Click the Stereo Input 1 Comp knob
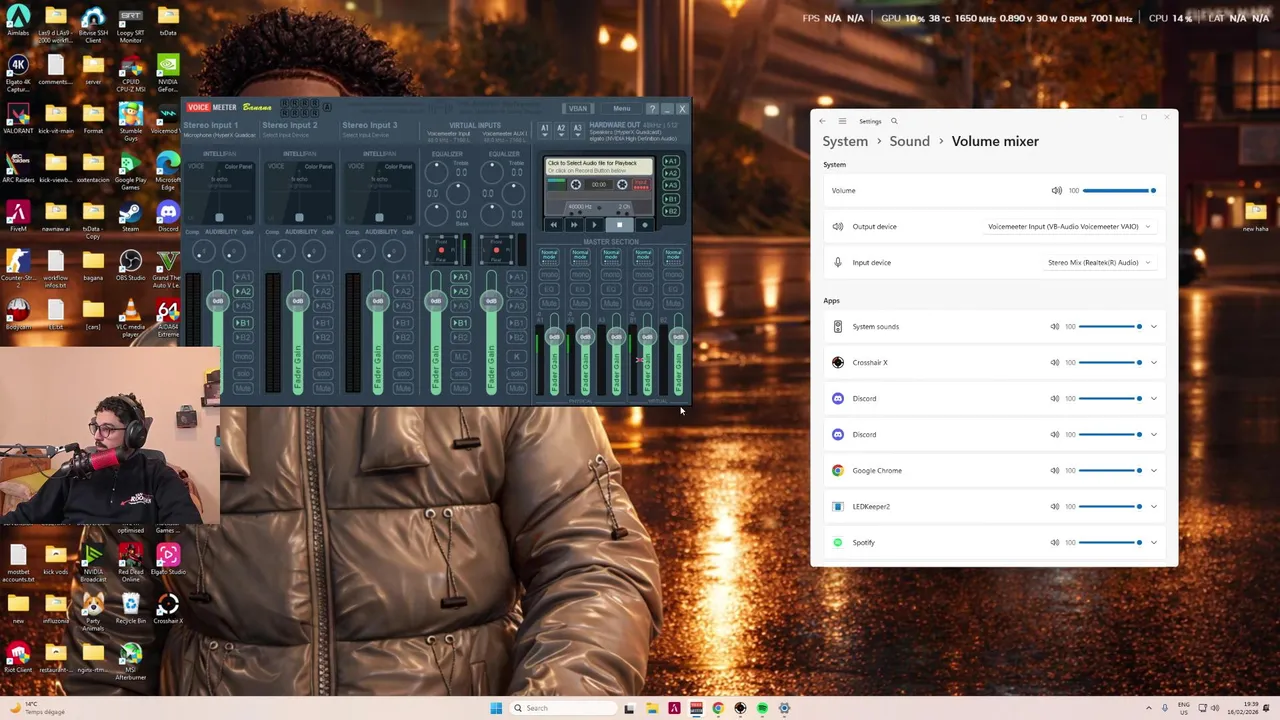The image size is (1280, 720). [x=204, y=251]
